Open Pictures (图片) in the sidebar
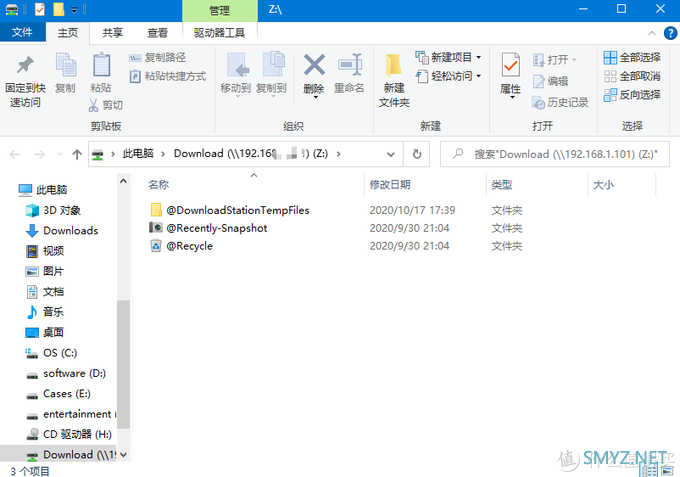The width and height of the screenshot is (680, 477). [45, 271]
